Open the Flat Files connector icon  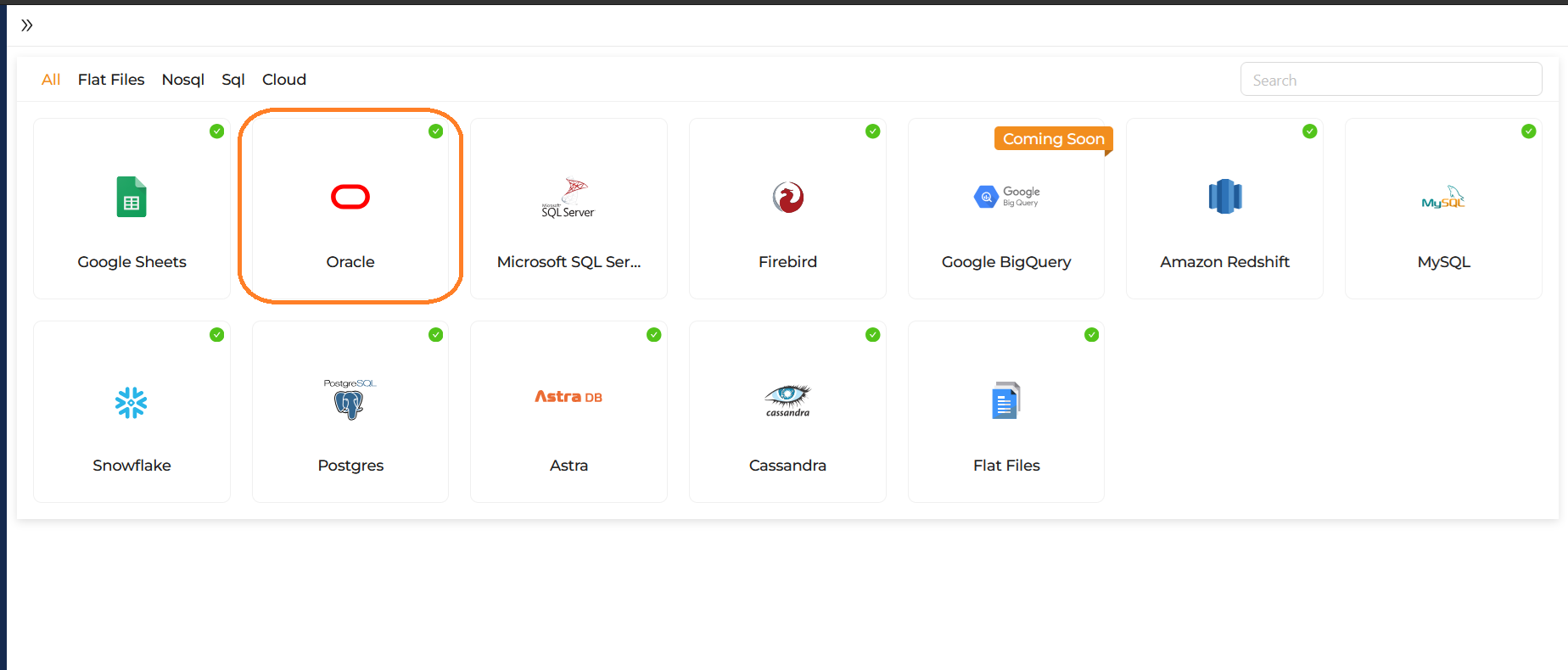click(x=1005, y=400)
